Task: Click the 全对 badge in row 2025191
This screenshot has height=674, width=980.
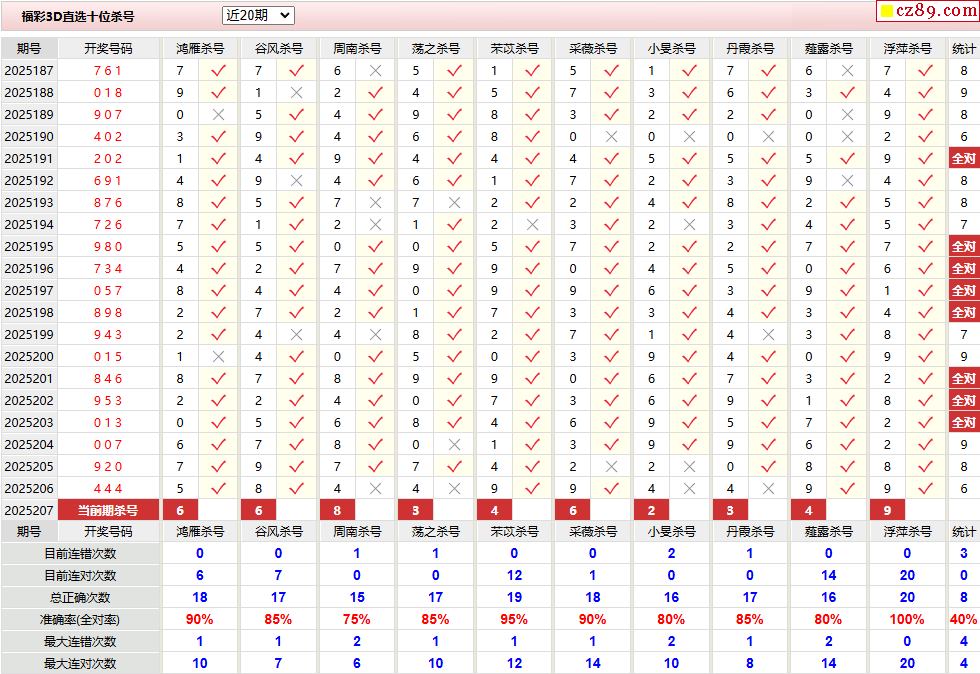Action: point(964,159)
